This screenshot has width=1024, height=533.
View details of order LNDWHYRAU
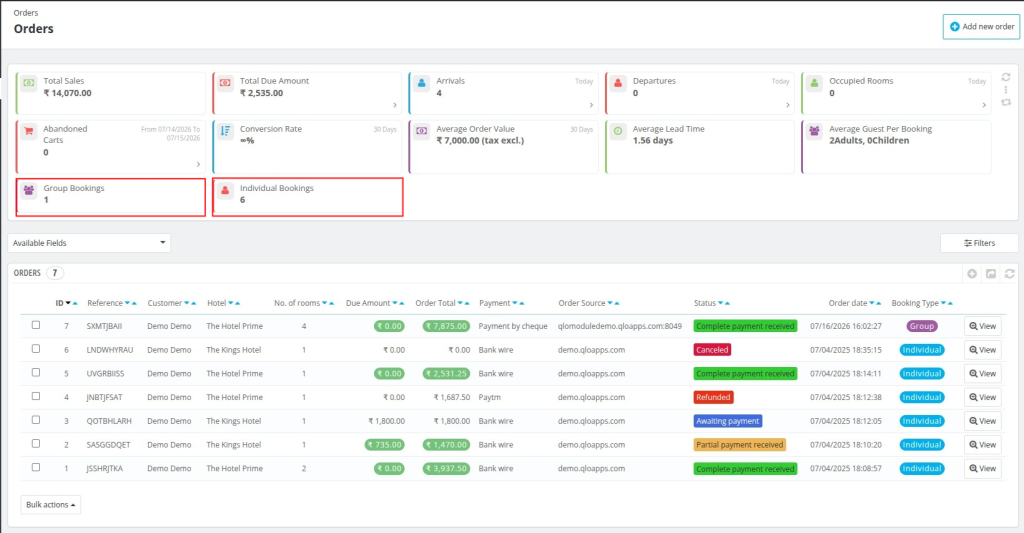coord(982,350)
